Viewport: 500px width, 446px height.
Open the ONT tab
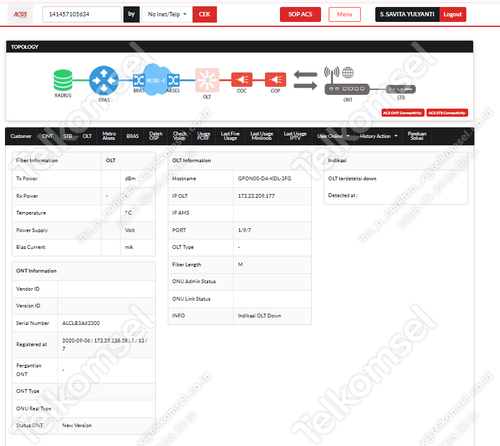pyautogui.click(x=47, y=136)
